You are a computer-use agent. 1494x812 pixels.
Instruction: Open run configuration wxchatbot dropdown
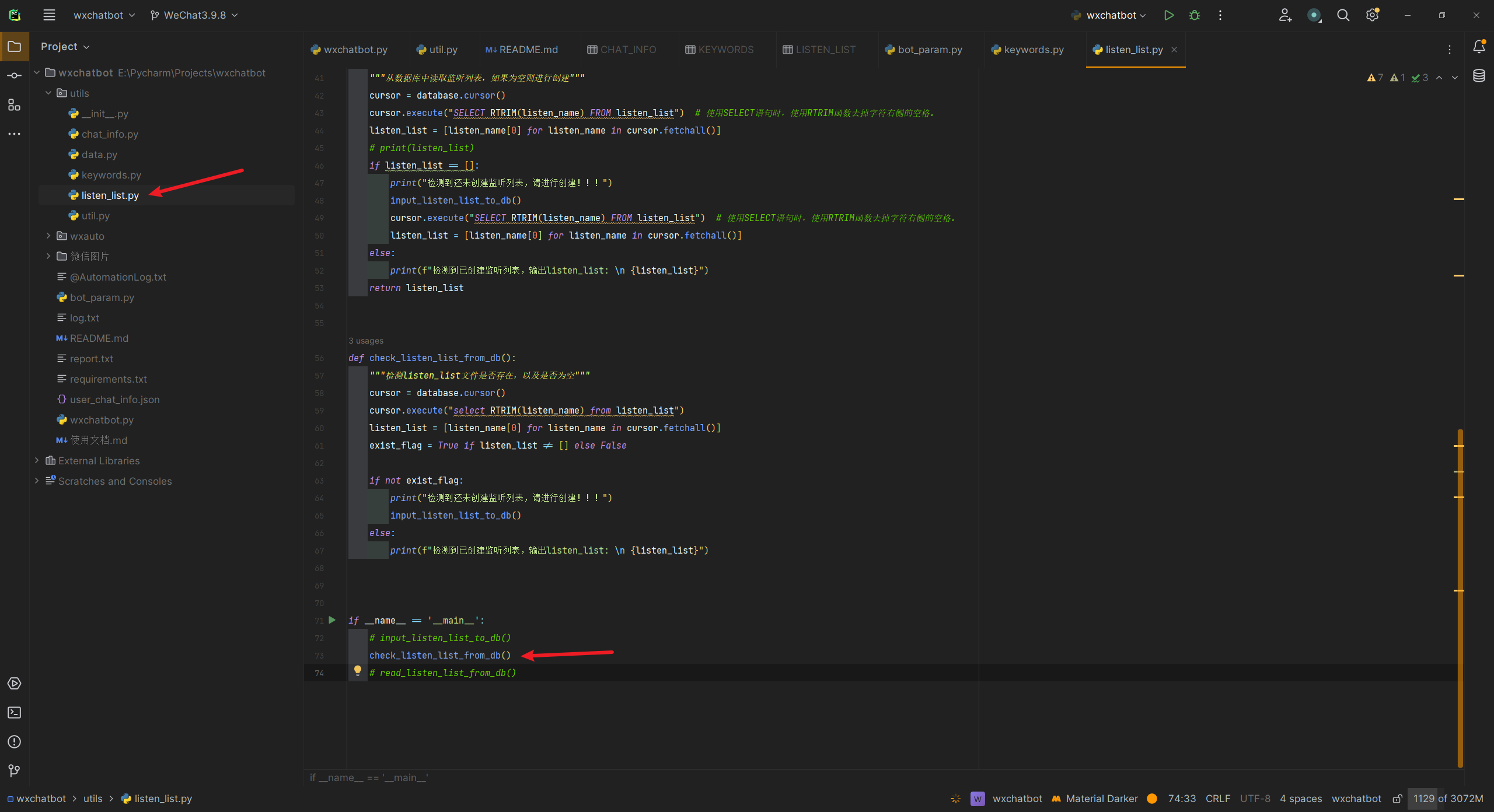pyautogui.click(x=1108, y=15)
